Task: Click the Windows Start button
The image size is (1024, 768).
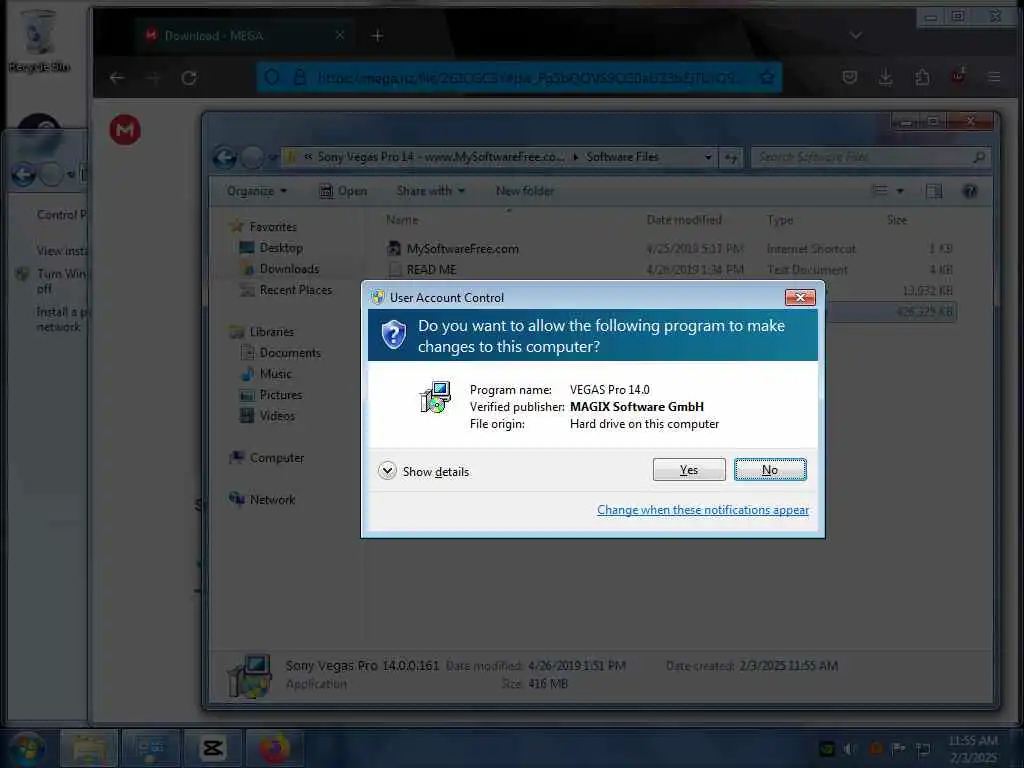Action: pos(27,748)
